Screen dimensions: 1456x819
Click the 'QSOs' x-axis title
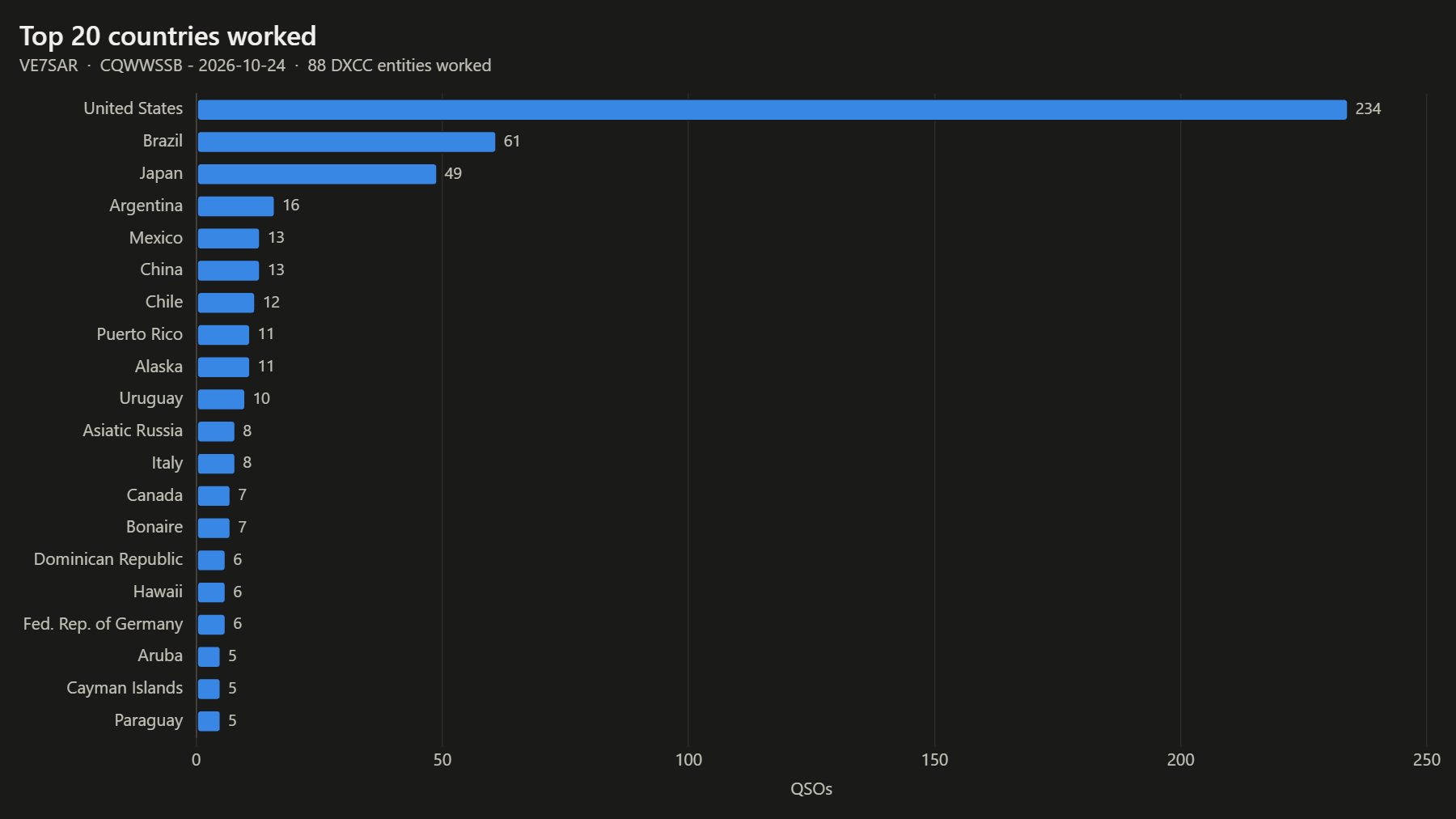click(x=811, y=789)
